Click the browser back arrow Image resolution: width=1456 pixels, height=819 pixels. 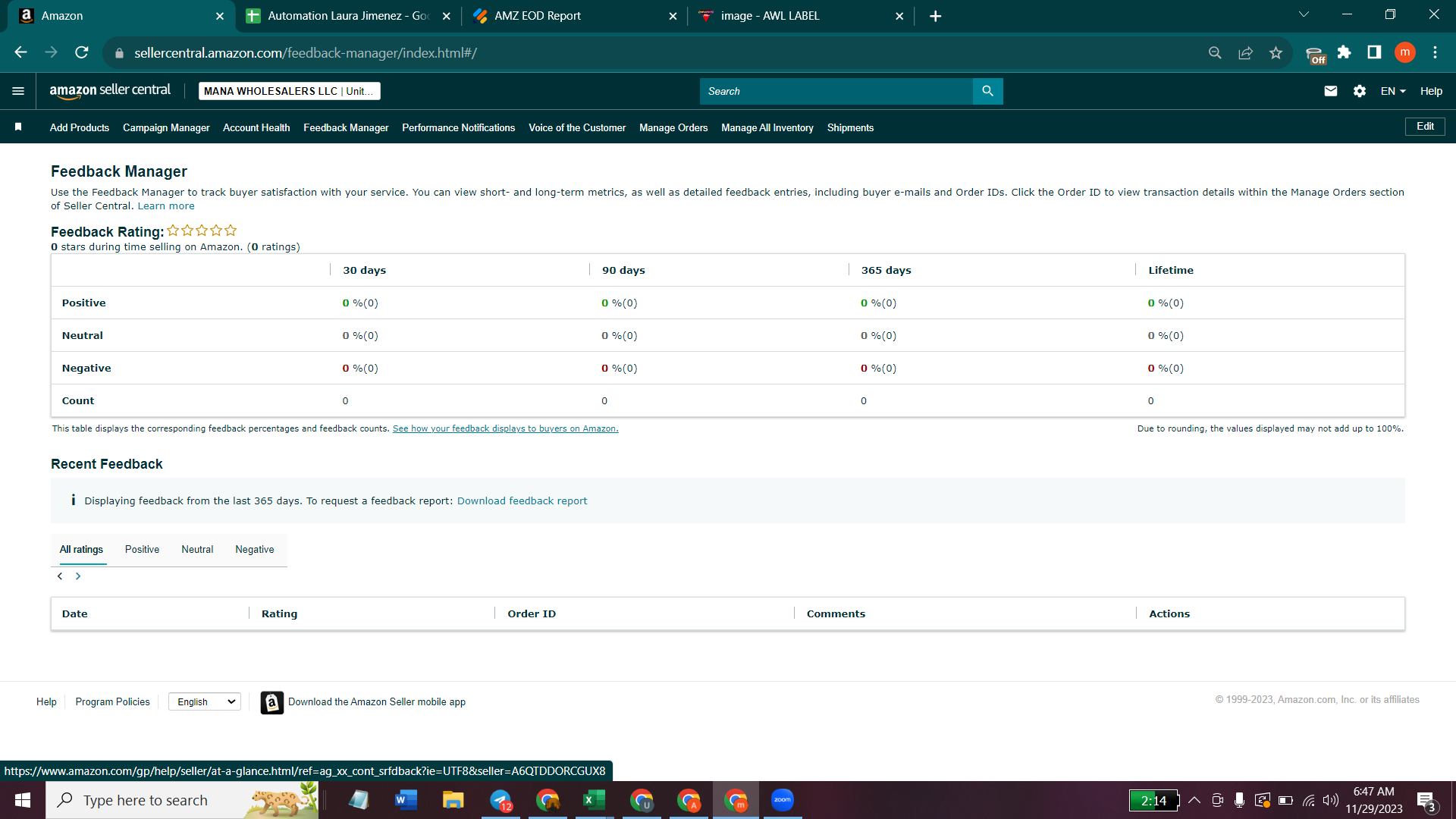coord(20,52)
